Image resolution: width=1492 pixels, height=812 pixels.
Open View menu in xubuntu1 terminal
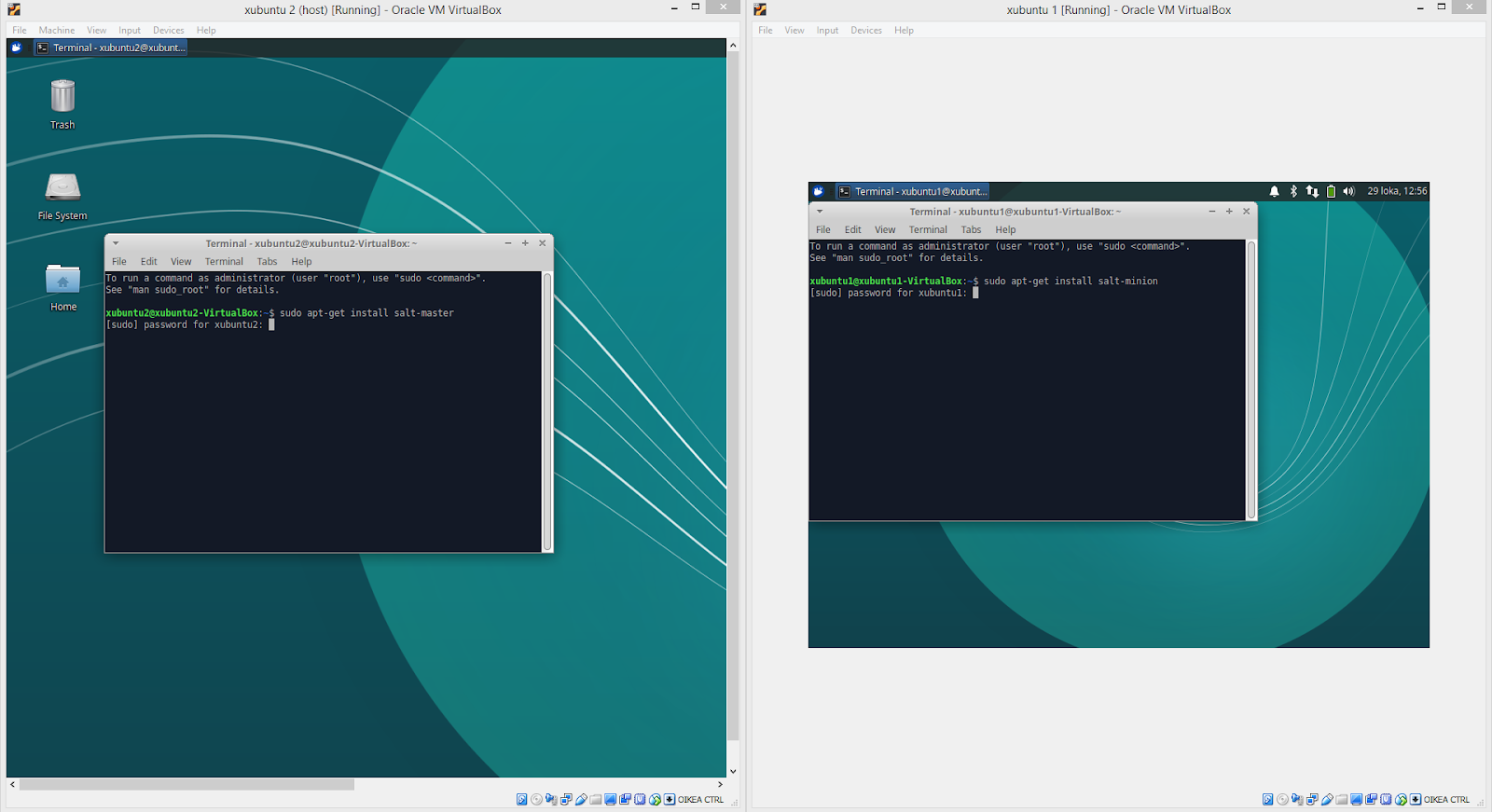click(x=885, y=230)
